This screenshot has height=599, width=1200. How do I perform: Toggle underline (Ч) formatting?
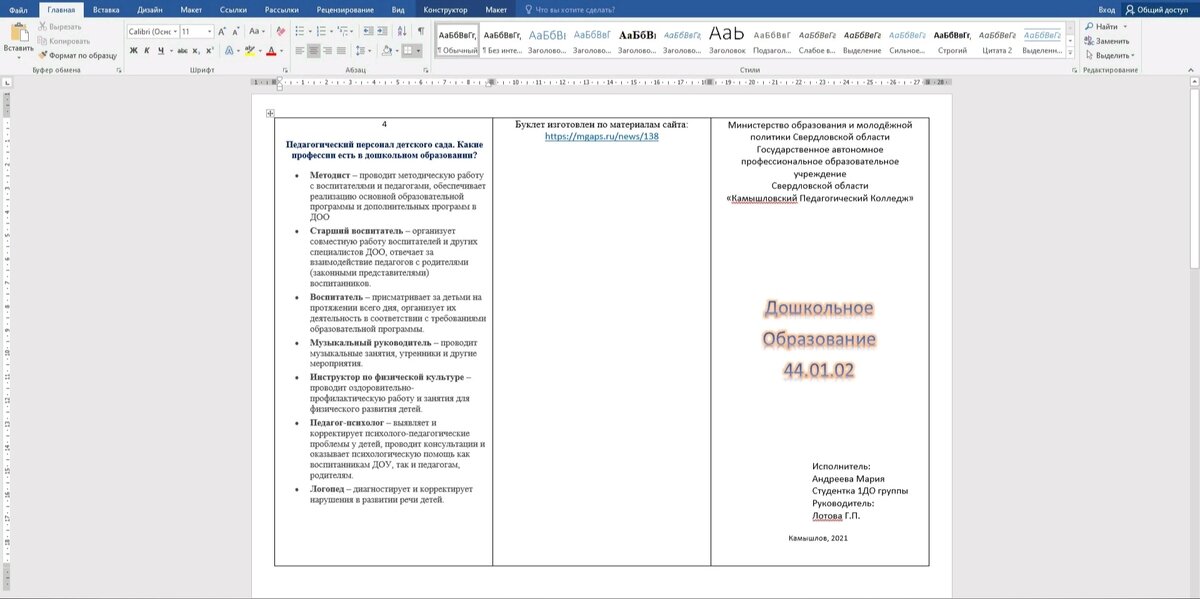(x=160, y=51)
